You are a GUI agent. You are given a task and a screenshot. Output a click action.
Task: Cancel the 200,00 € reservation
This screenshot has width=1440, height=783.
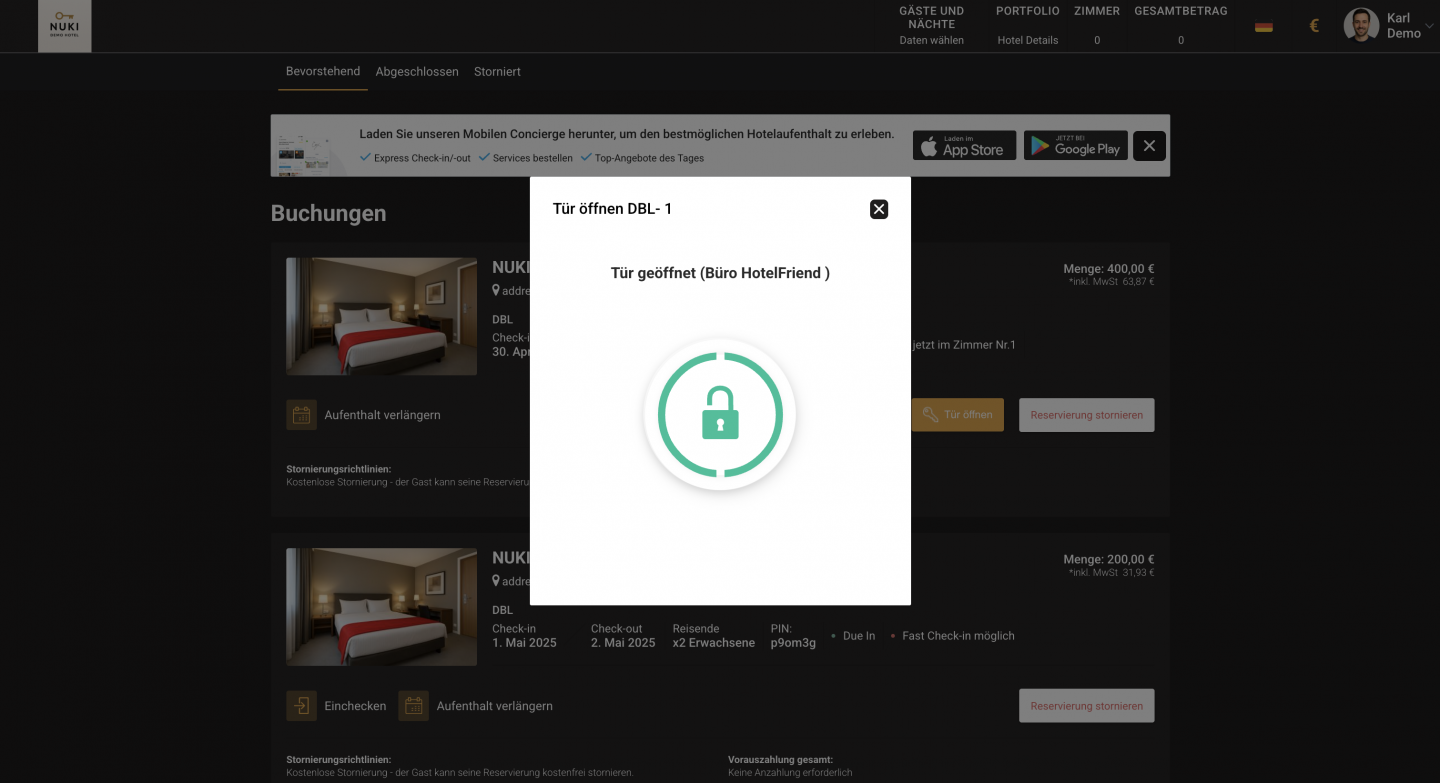1086,706
